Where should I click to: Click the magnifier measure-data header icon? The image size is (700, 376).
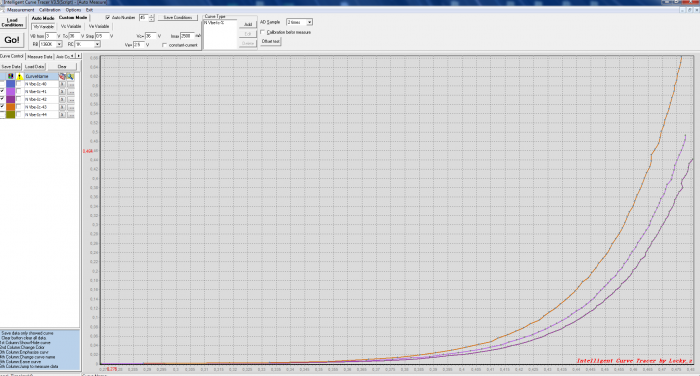(x=71, y=76)
